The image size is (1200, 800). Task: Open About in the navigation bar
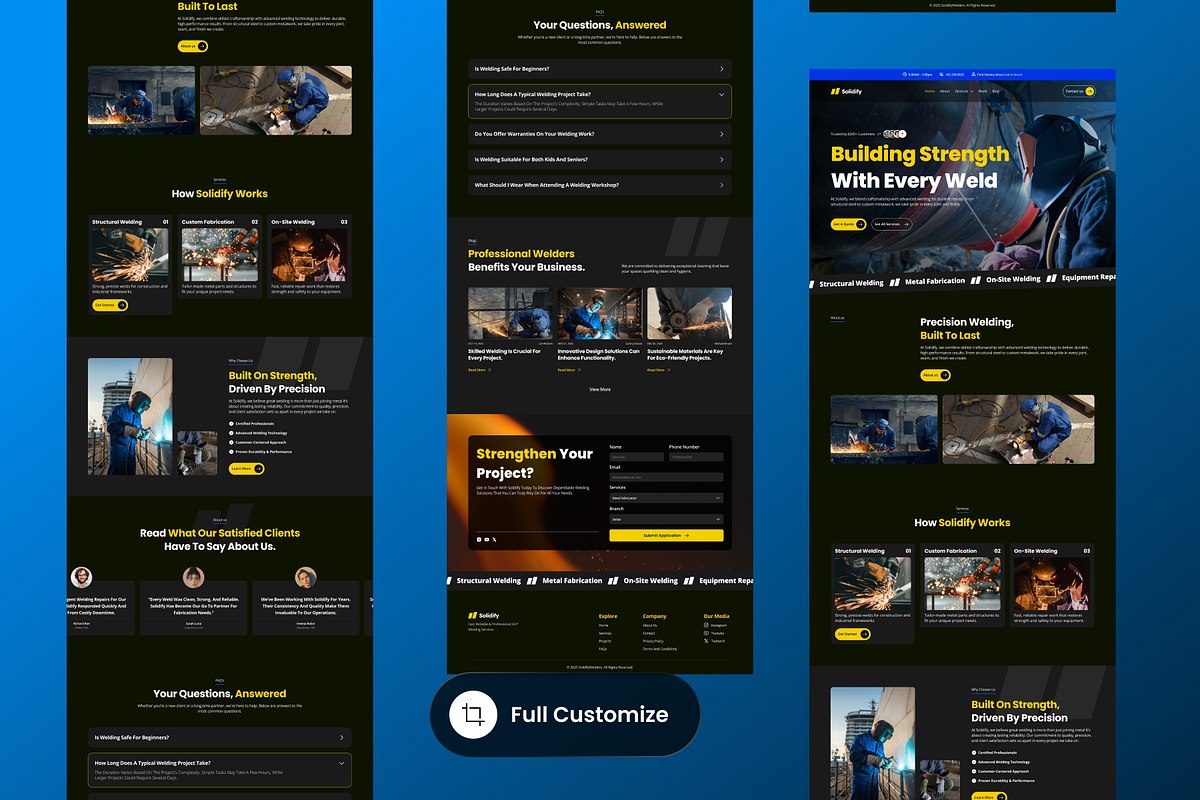coord(945,91)
